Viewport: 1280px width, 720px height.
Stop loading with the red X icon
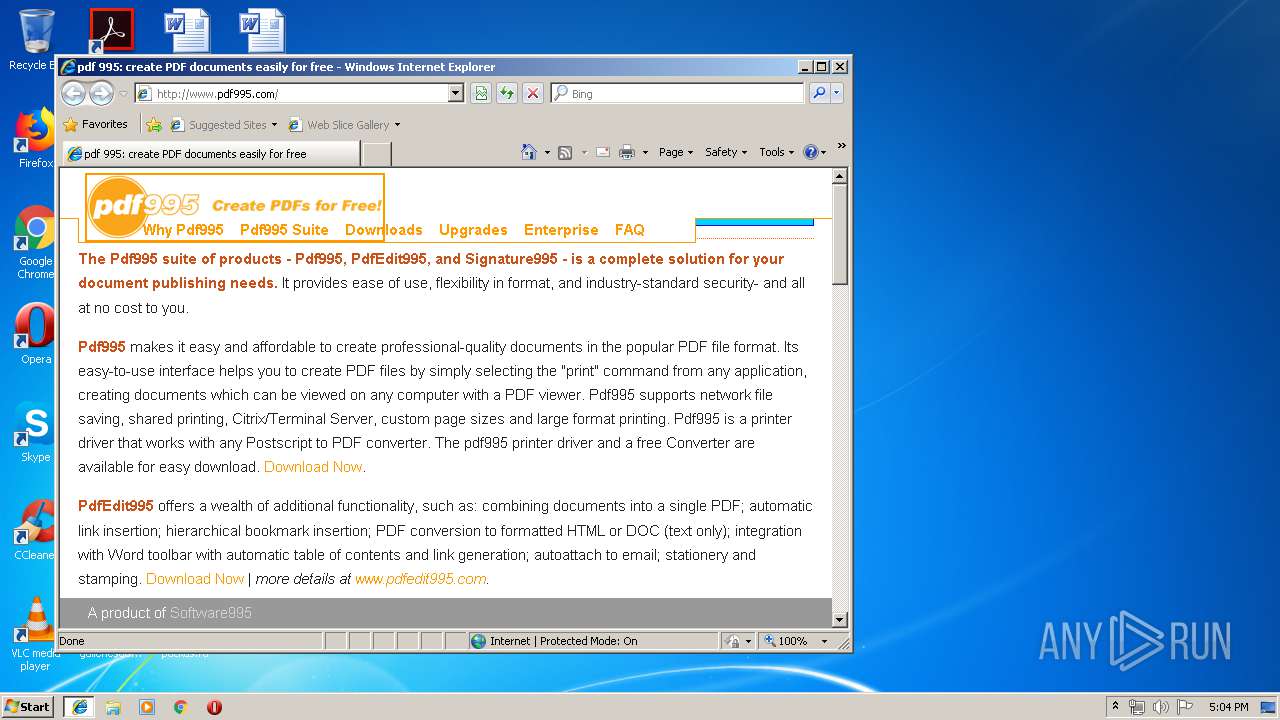(533, 93)
